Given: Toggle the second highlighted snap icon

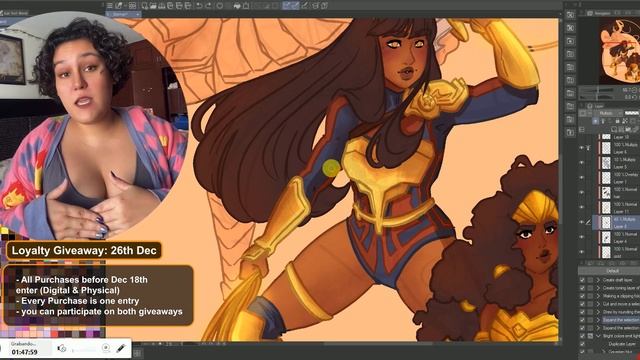Looking at the screenshot, I should [295, 6].
